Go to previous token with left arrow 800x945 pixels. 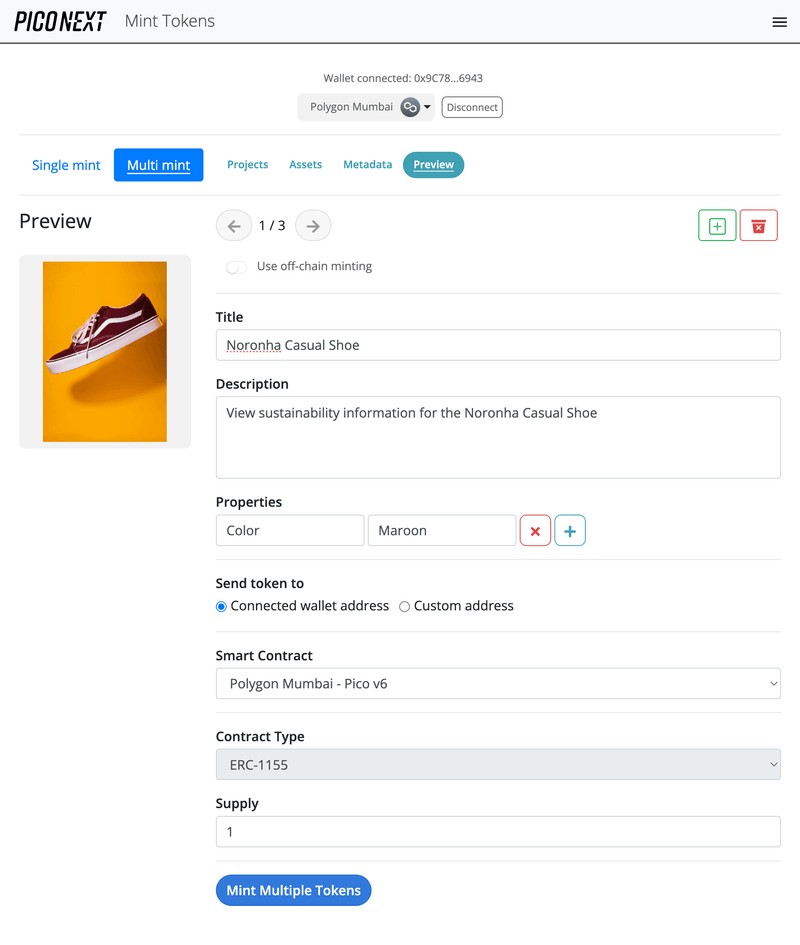234,226
